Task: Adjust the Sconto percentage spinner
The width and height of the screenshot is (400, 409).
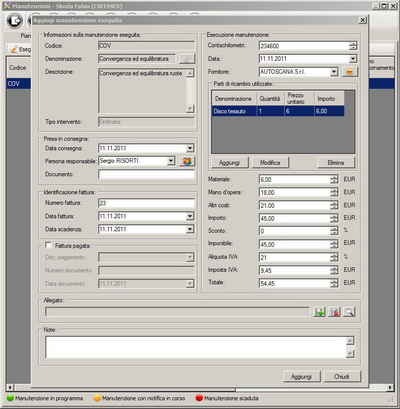Action: pos(334,231)
